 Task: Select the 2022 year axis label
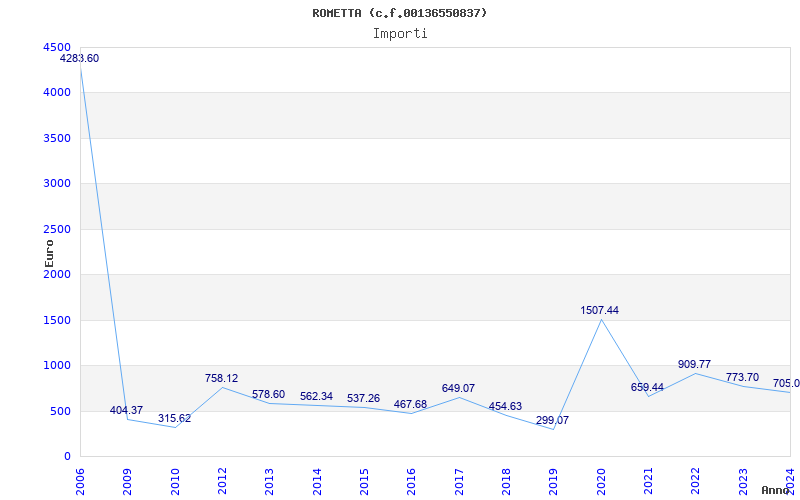695,482
